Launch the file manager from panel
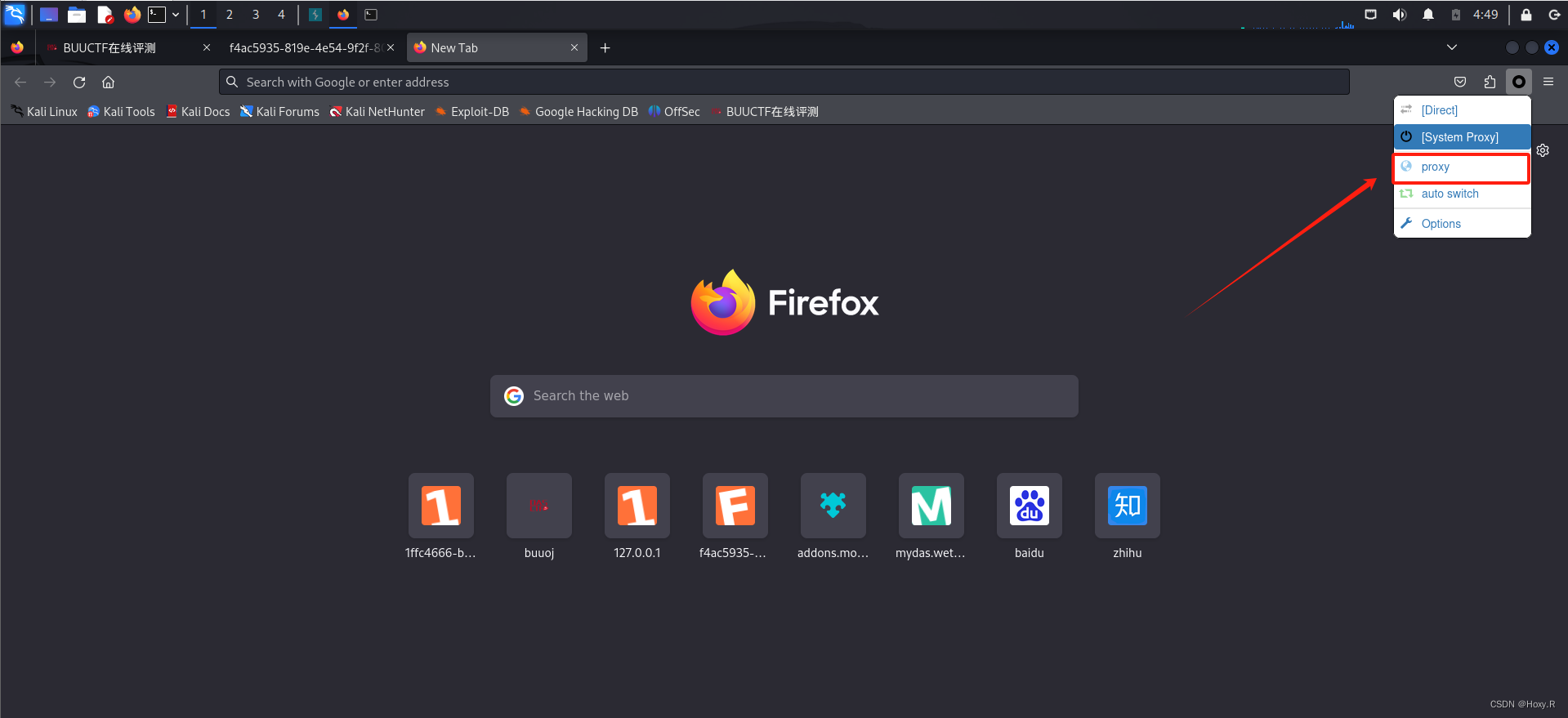Viewport: 1568px width, 718px height. pos(77,15)
